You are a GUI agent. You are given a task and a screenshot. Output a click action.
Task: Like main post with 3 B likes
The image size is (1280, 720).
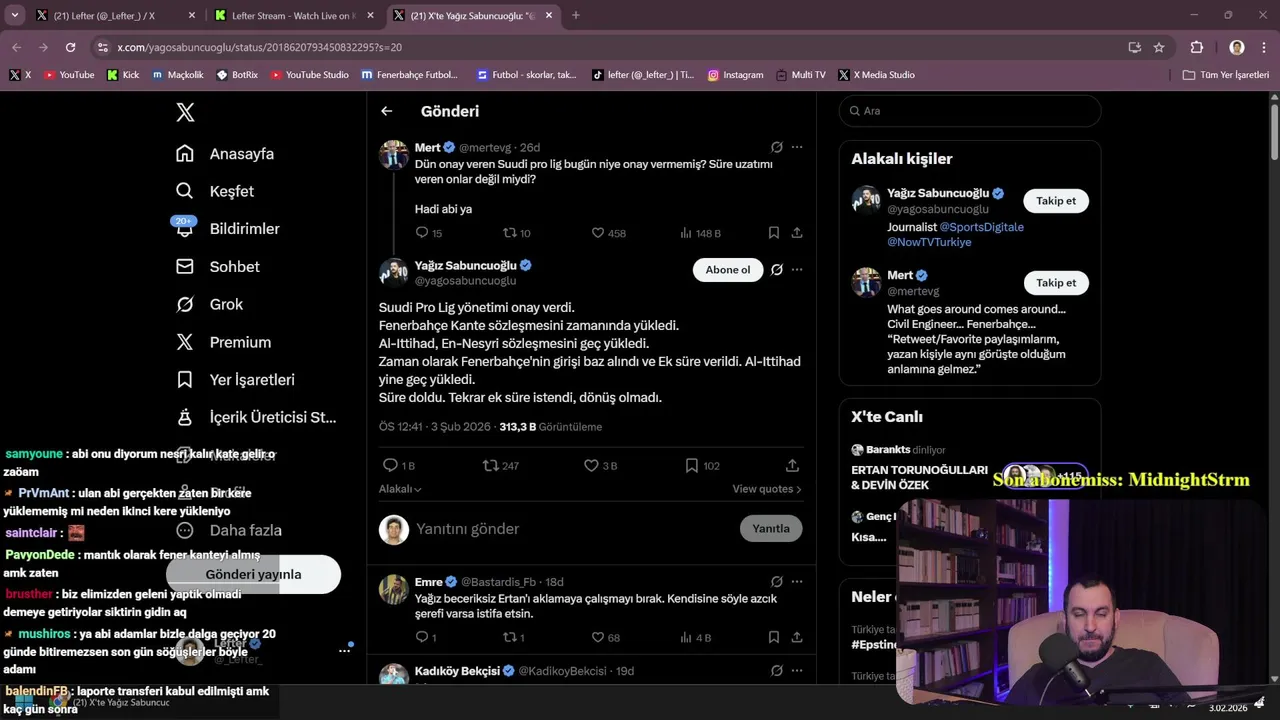pos(601,466)
